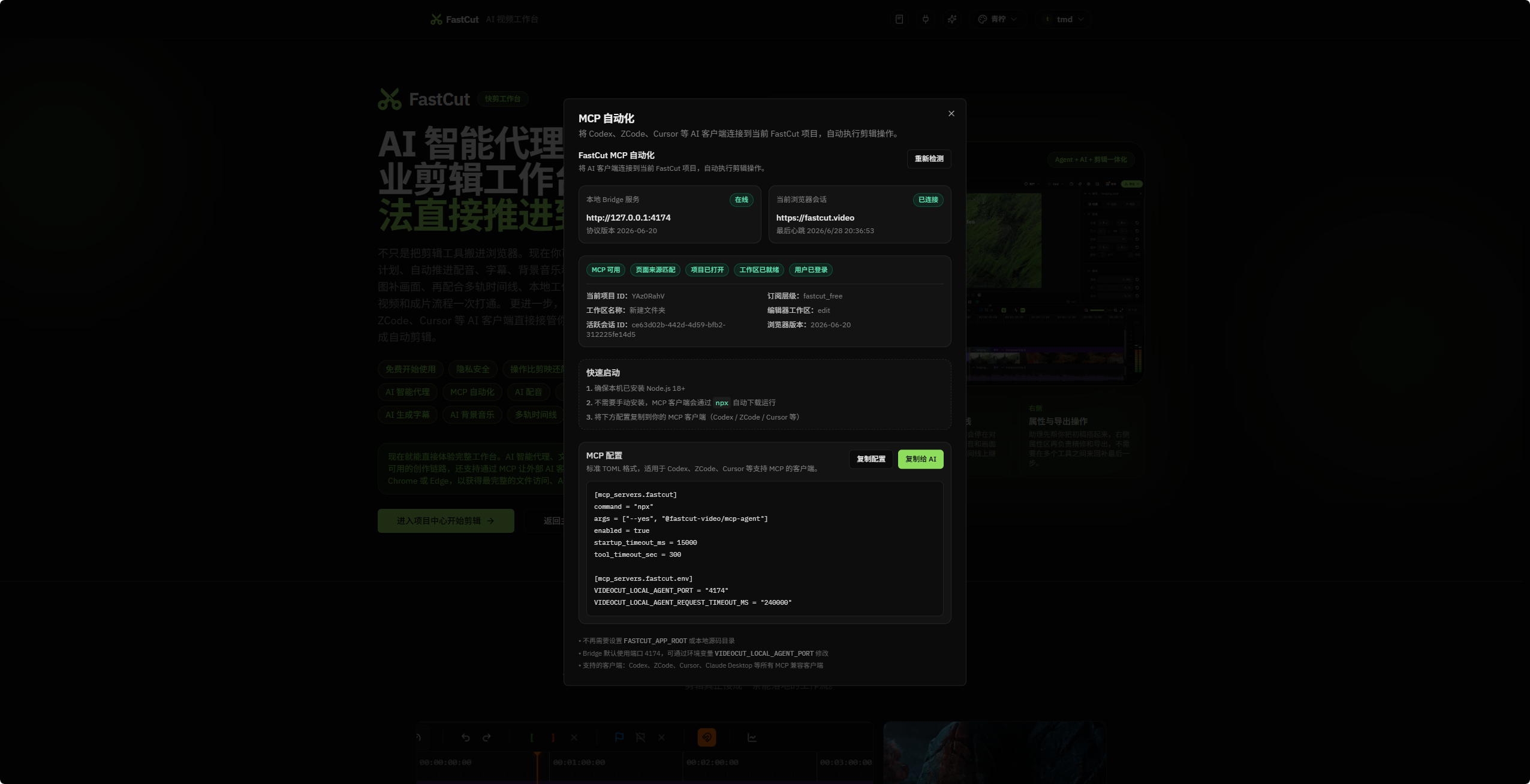The height and width of the screenshot is (784, 1530).
Task: Click the https://fastcut.video session URL
Action: [815, 218]
